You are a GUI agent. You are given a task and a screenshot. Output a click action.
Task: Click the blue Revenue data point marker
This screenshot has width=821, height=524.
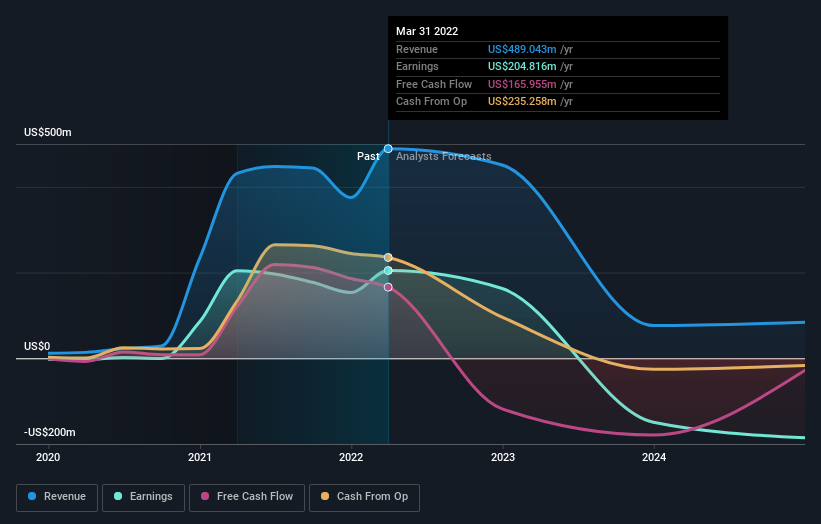388,149
